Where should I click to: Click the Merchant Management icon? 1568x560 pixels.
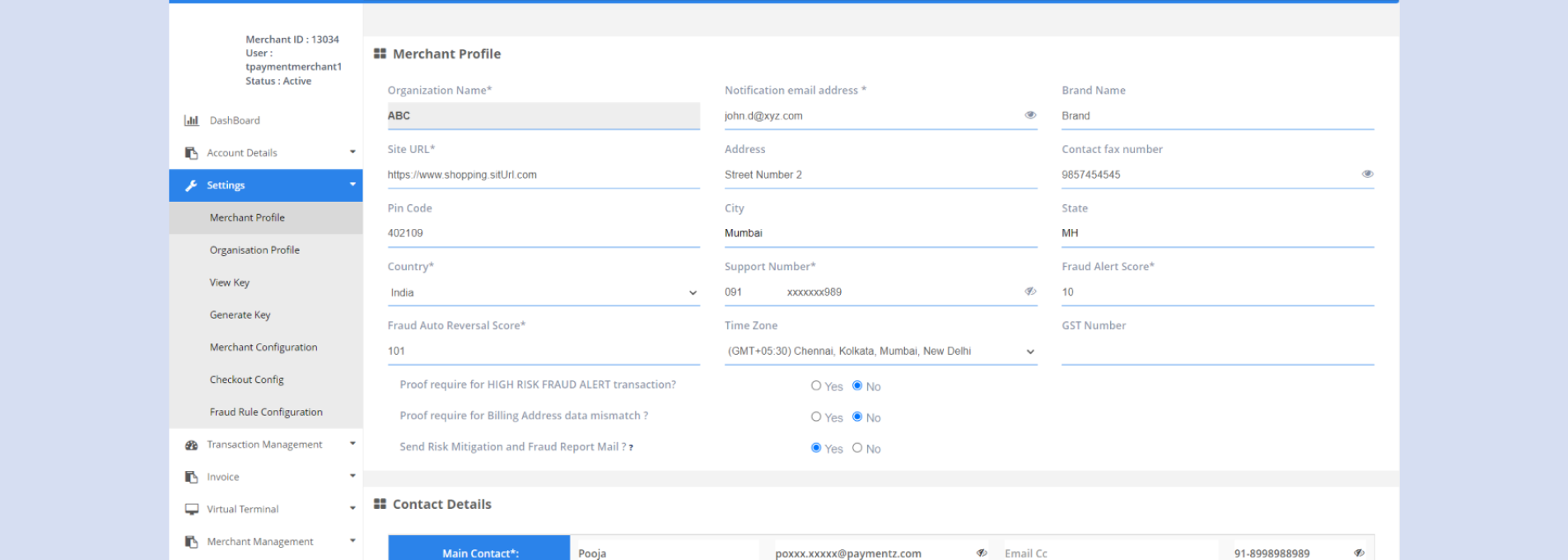point(191,542)
